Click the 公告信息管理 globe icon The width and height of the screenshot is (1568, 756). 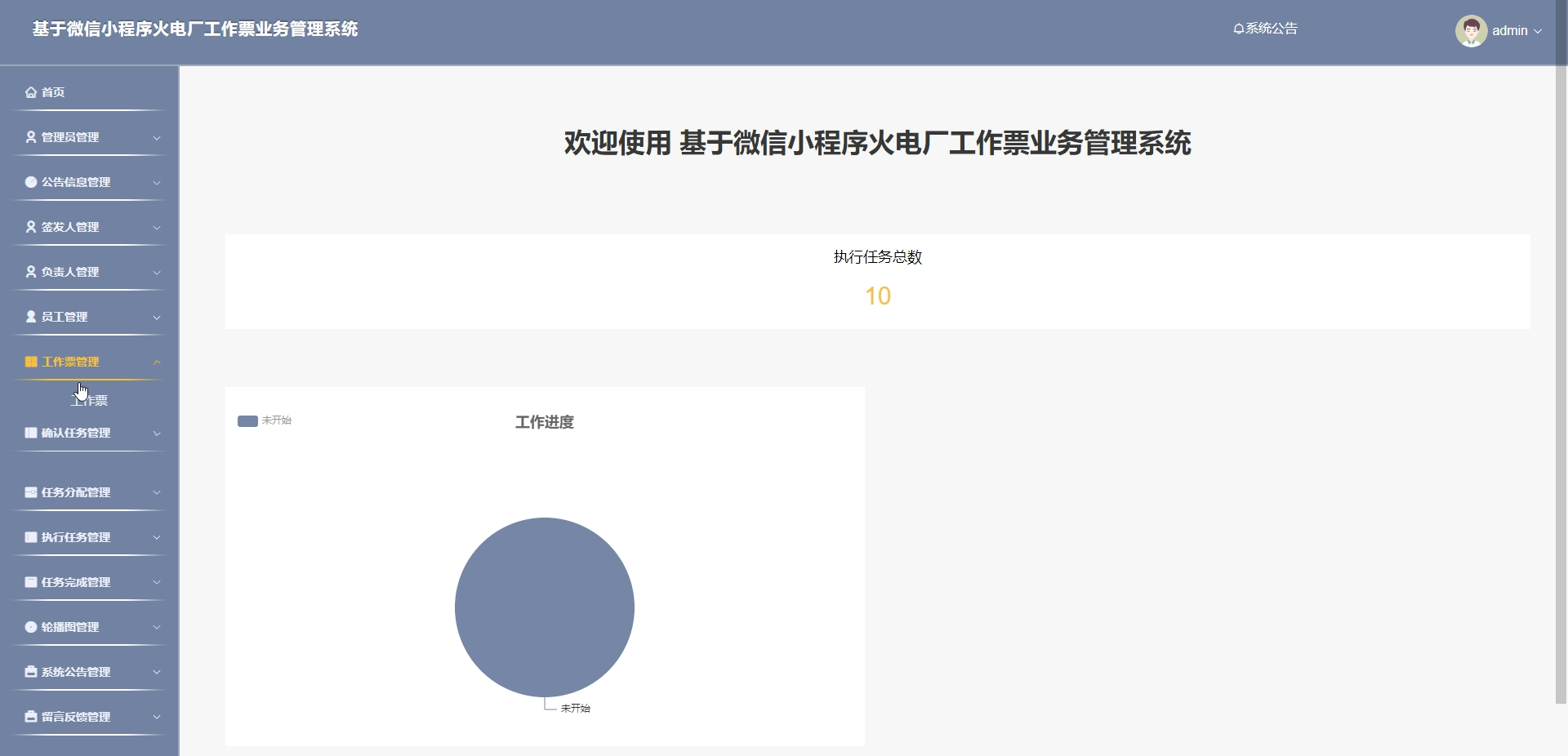tap(30, 182)
